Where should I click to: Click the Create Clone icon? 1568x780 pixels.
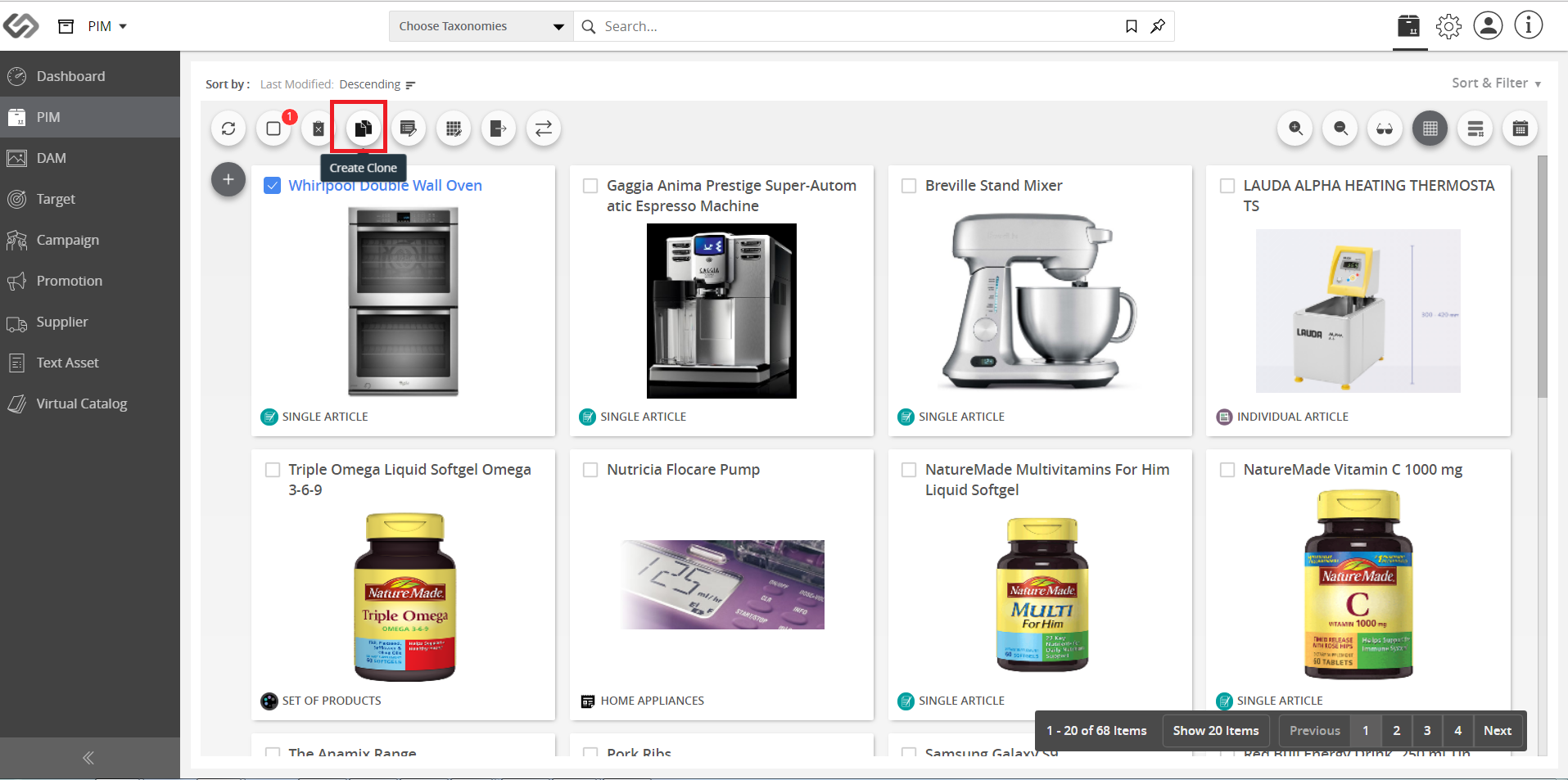tap(364, 128)
